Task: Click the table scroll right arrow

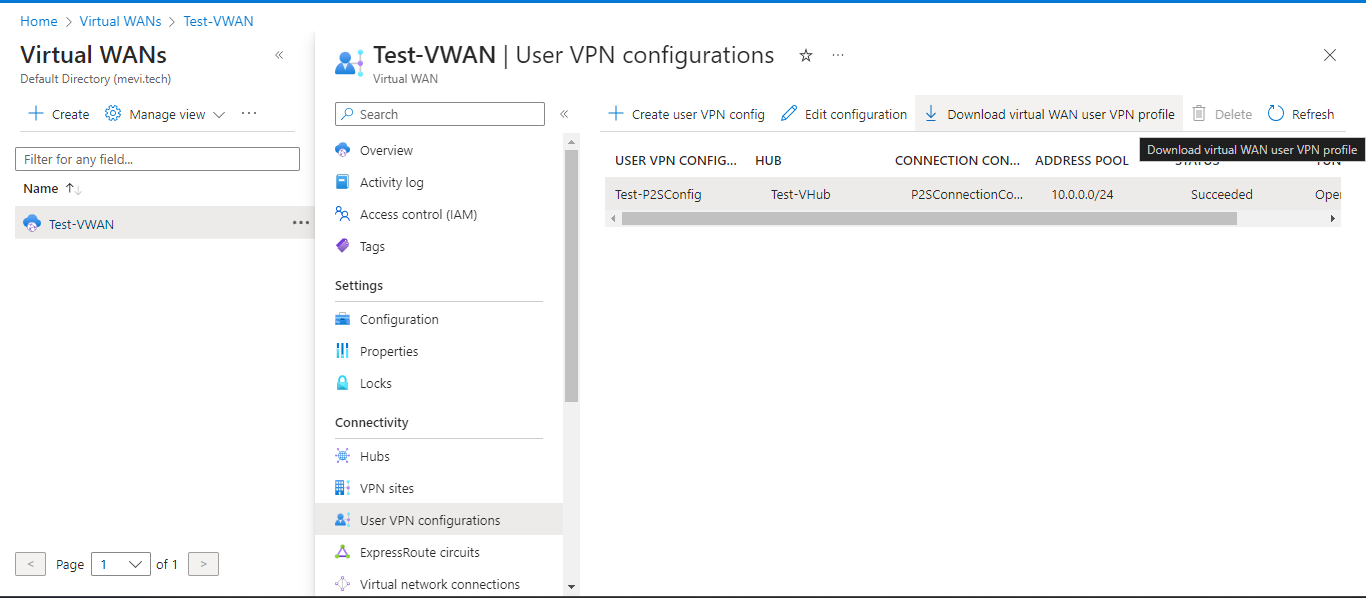Action: tap(1332, 218)
